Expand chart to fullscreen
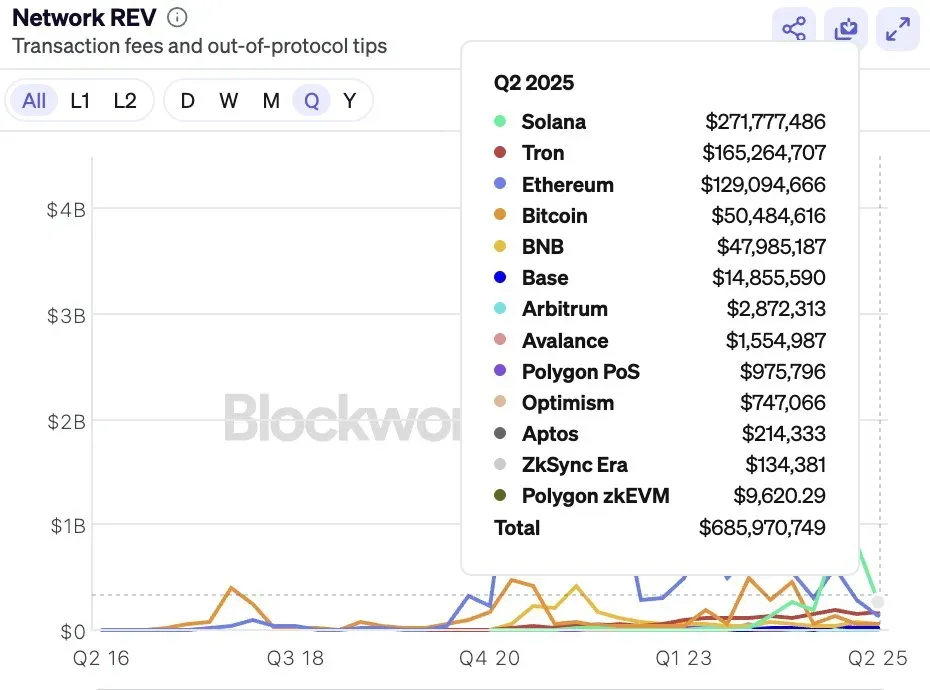This screenshot has width=930, height=690. [897, 29]
